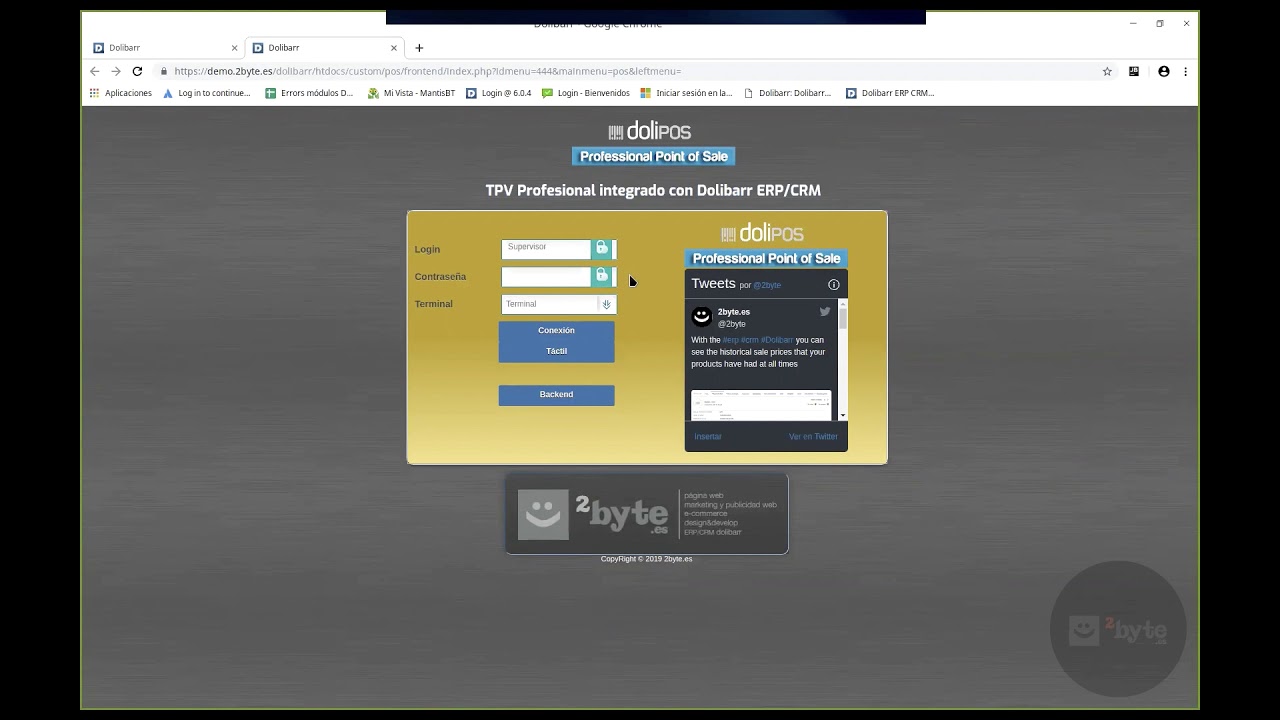
Task: Open the Dolibarr ERP CRM... bookmark
Action: tap(890, 93)
